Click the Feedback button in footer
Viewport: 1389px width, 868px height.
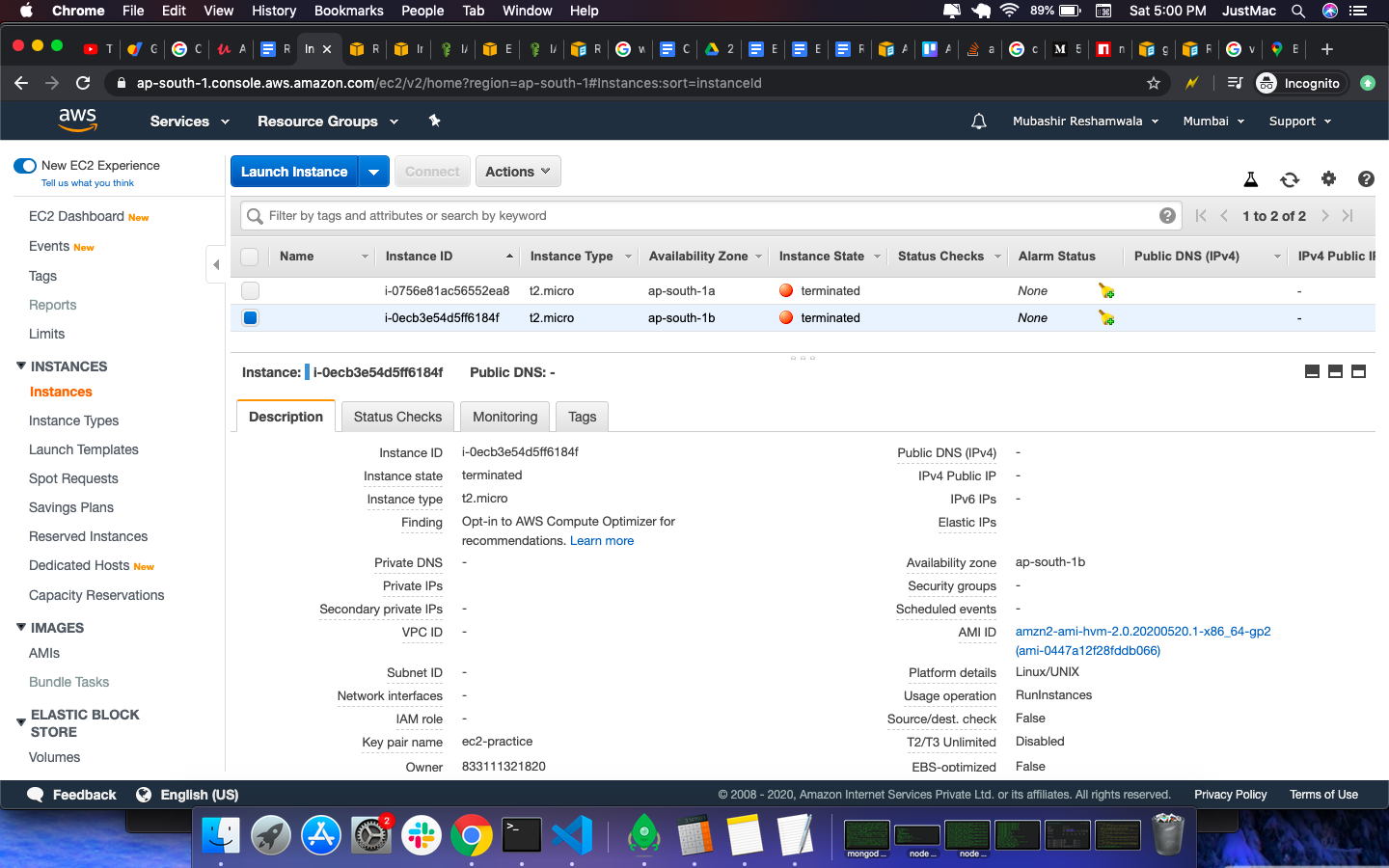tap(72, 795)
